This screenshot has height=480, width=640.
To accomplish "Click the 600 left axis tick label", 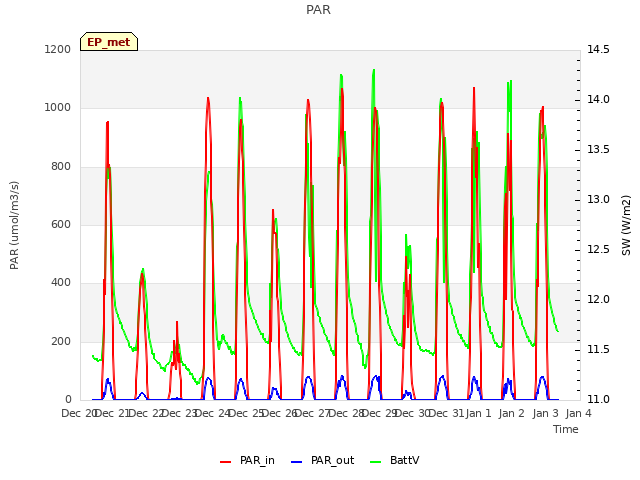I will click(x=61, y=224).
